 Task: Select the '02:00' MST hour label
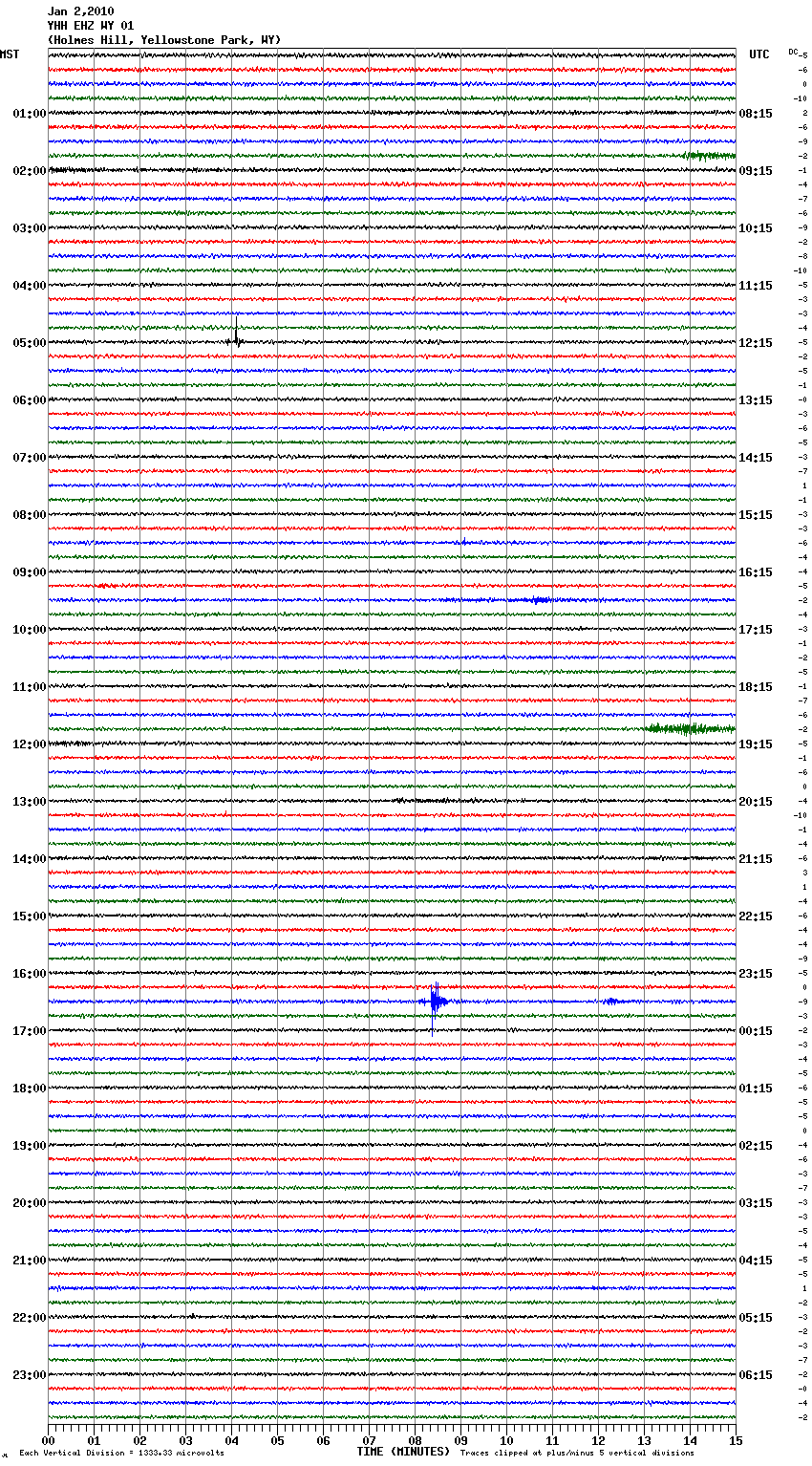(30, 171)
